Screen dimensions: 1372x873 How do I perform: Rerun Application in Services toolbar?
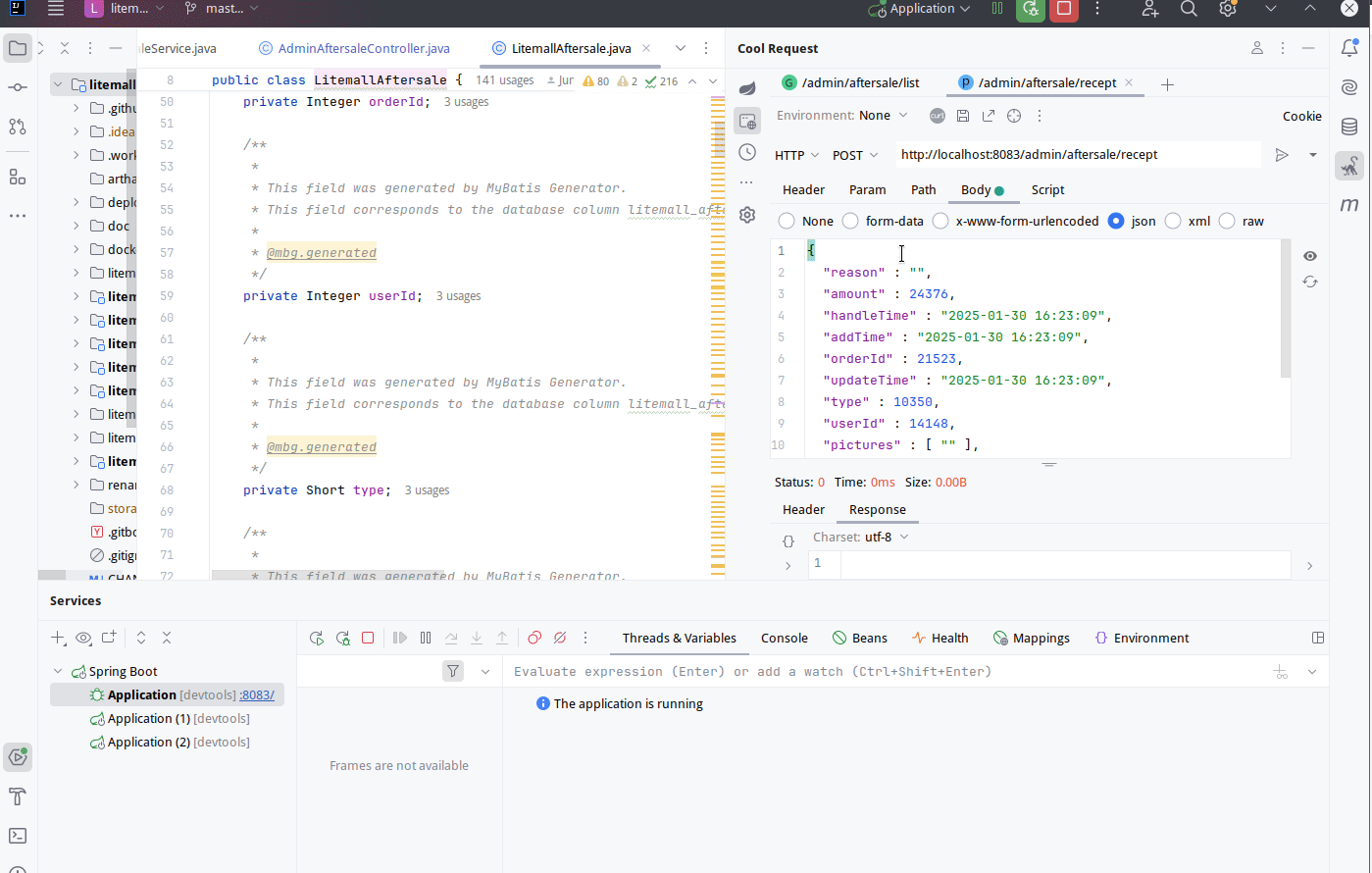pos(317,638)
